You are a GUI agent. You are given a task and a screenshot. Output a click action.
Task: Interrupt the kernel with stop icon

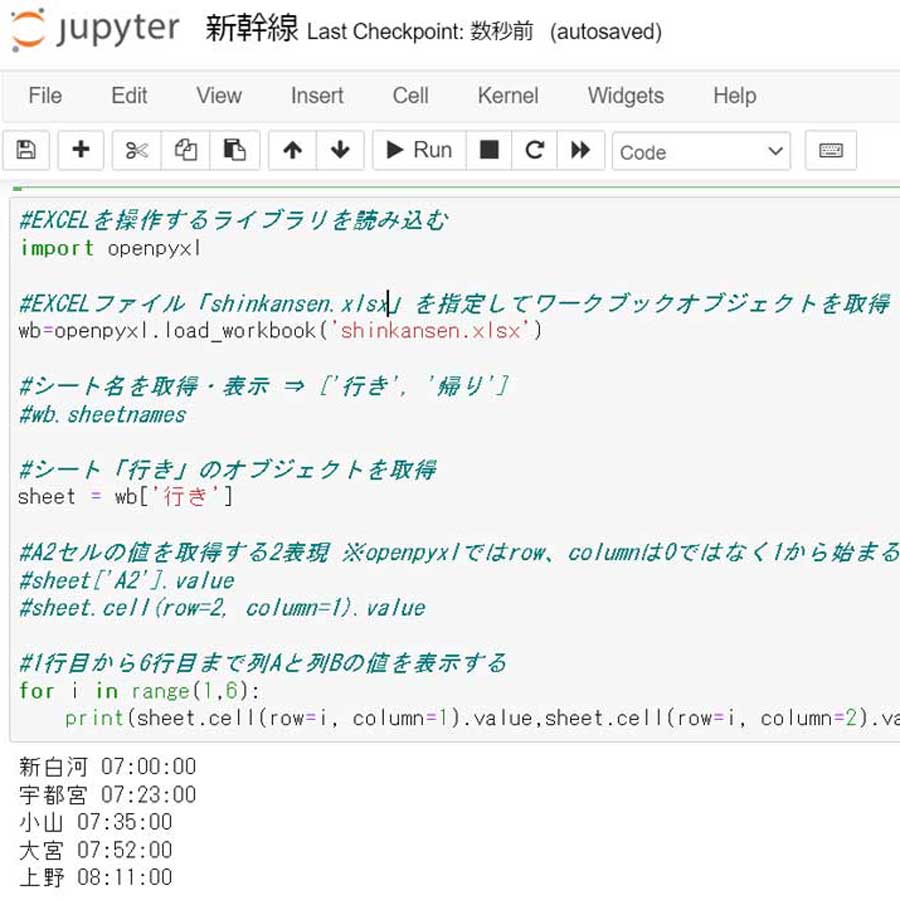[489, 150]
